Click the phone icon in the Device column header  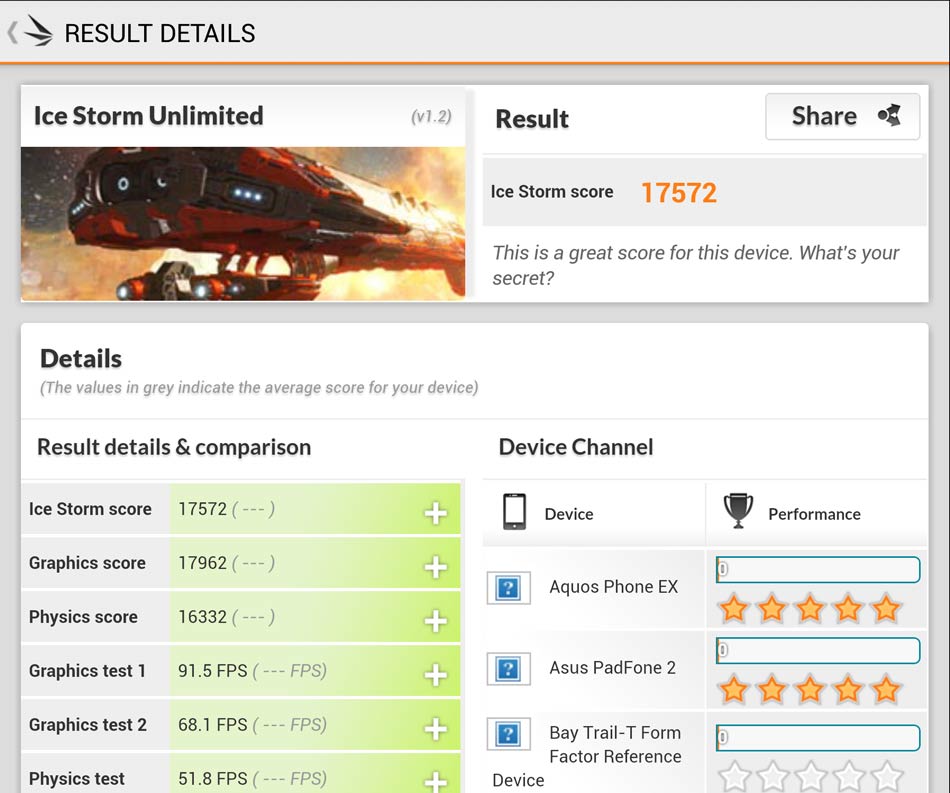(x=514, y=512)
